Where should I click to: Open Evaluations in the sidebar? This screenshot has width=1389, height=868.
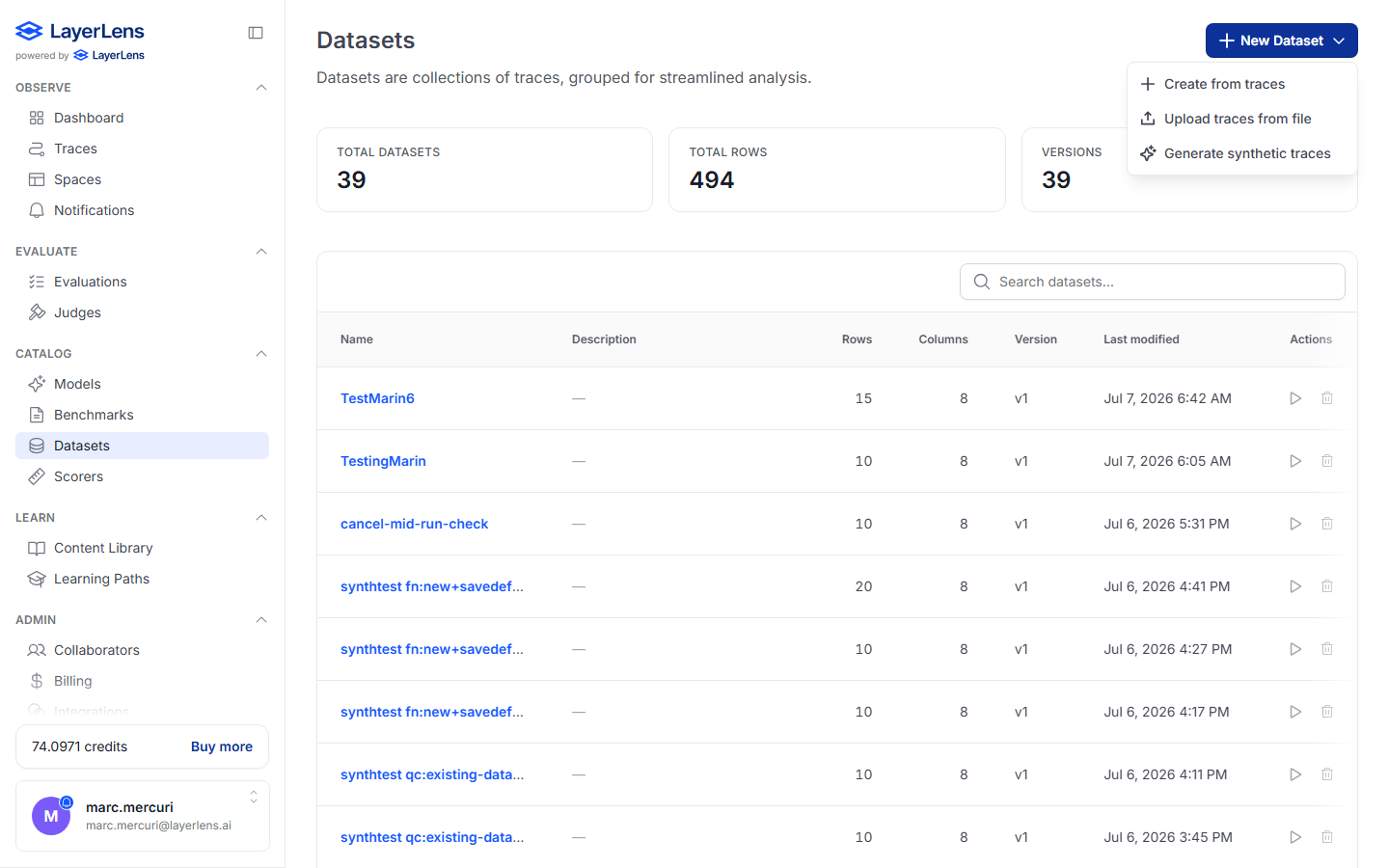(142, 282)
